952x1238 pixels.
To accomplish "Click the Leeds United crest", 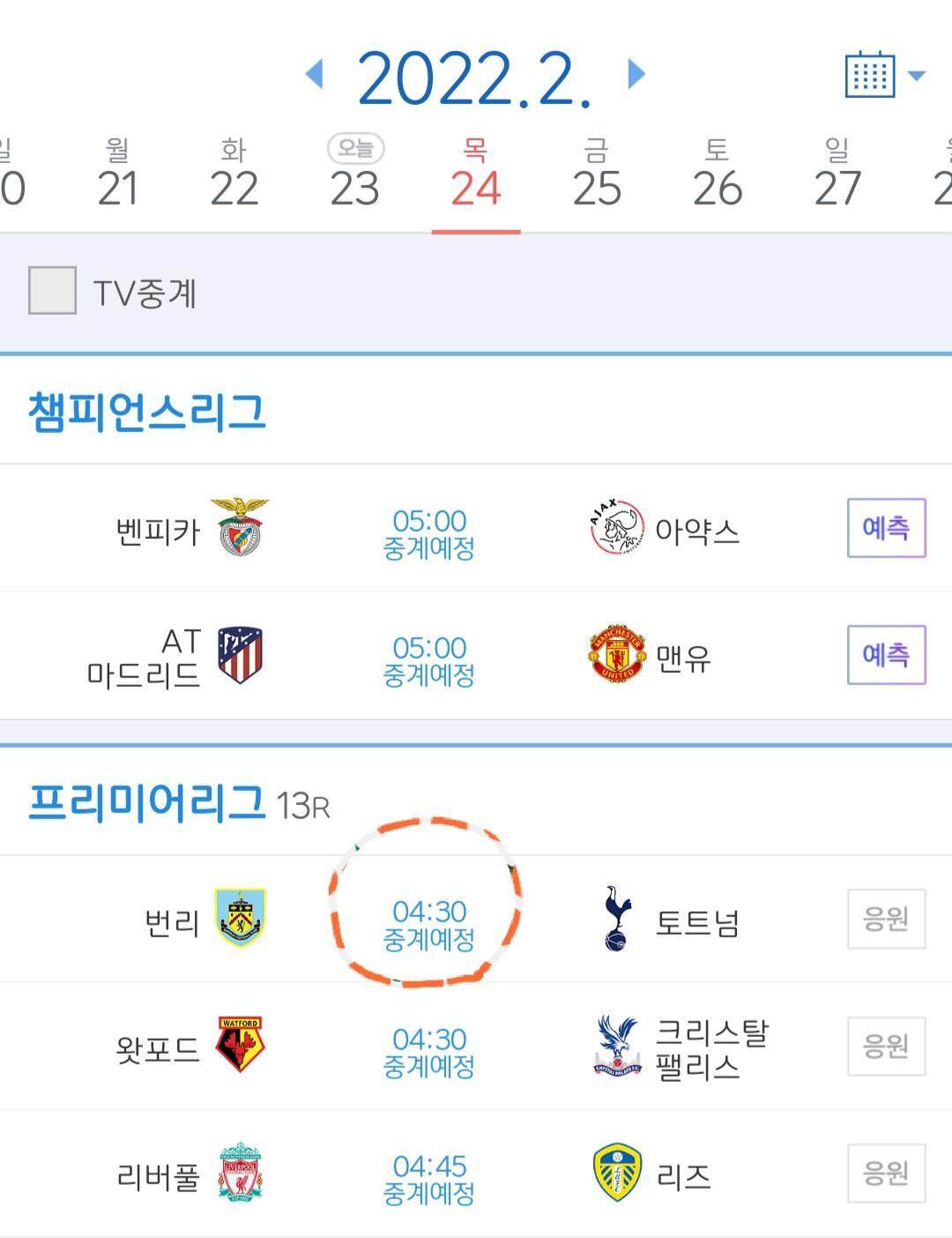I will click(616, 1173).
